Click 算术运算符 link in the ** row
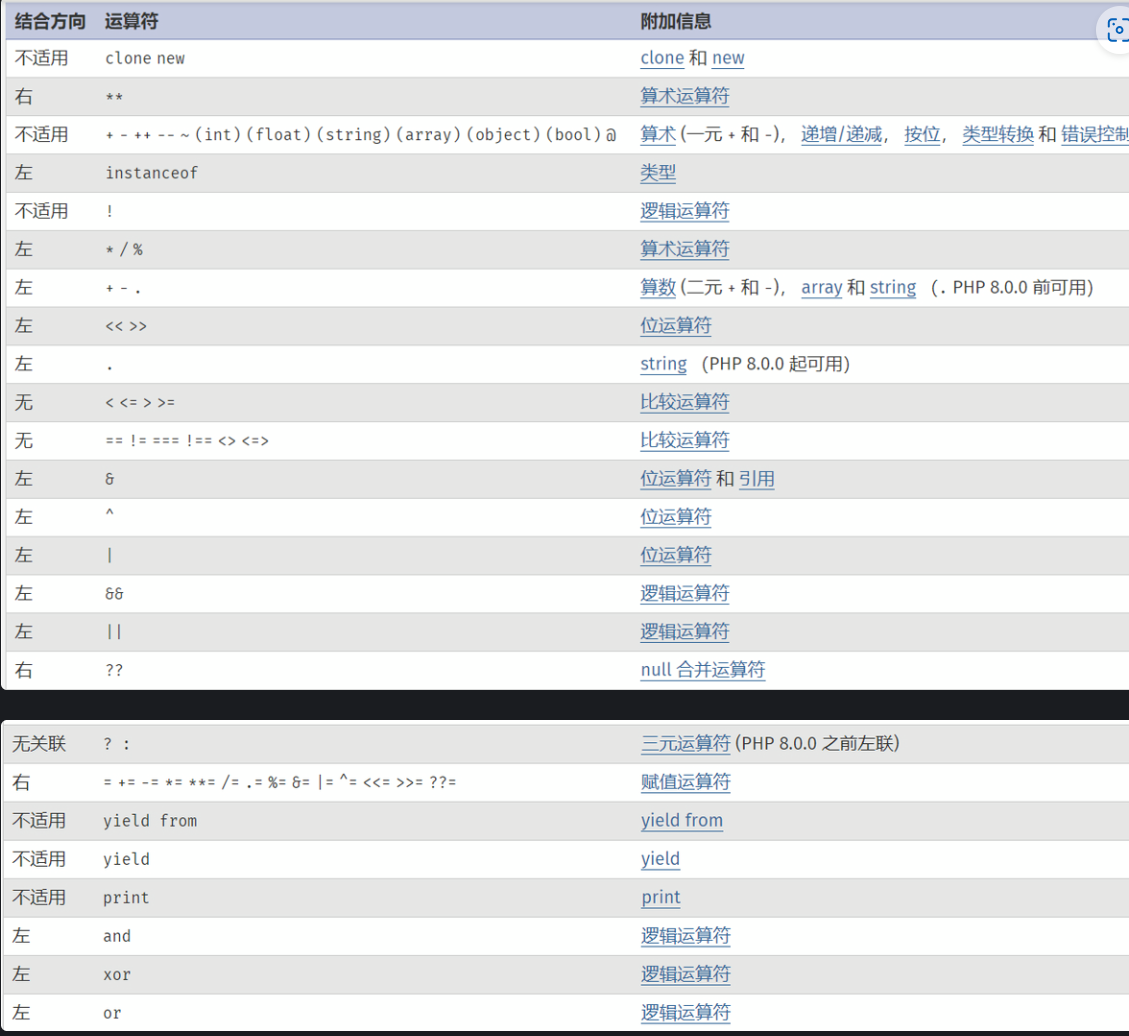 tap(685, 96)
